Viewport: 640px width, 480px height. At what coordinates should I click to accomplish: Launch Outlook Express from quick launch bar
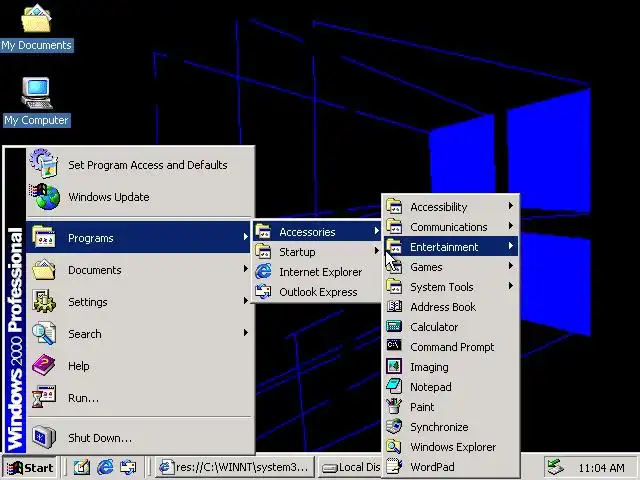click(128, 467)
